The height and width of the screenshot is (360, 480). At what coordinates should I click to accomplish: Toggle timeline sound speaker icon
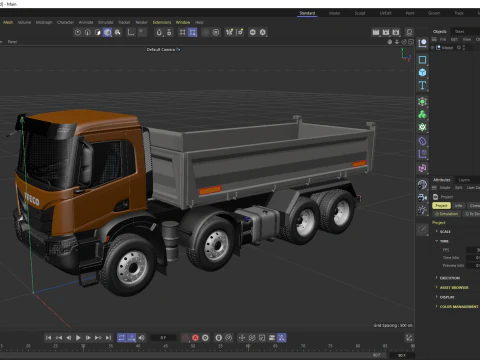(x=142, y=338)
